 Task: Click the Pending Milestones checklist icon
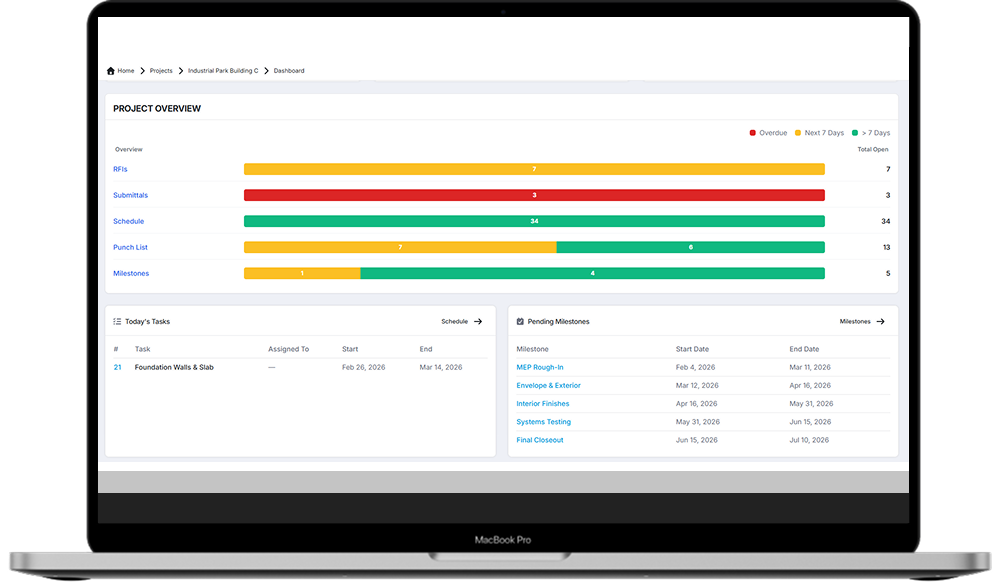tap(521, 321)
